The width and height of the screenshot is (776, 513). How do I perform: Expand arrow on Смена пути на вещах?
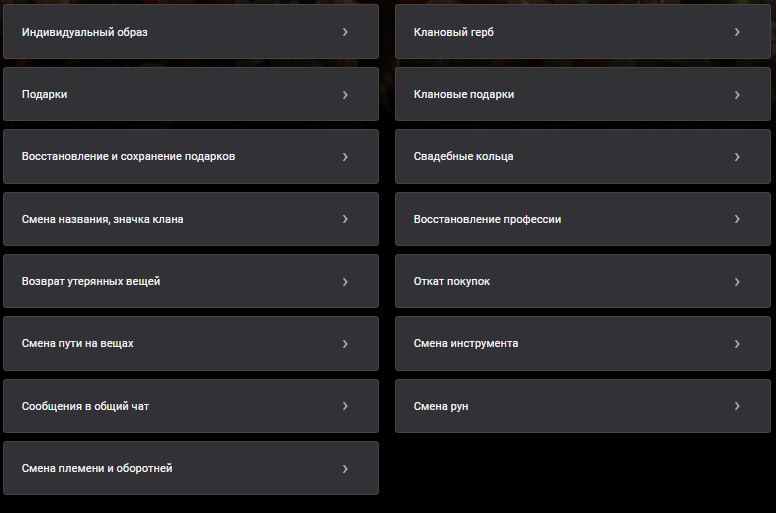click(x=345, y=343)
